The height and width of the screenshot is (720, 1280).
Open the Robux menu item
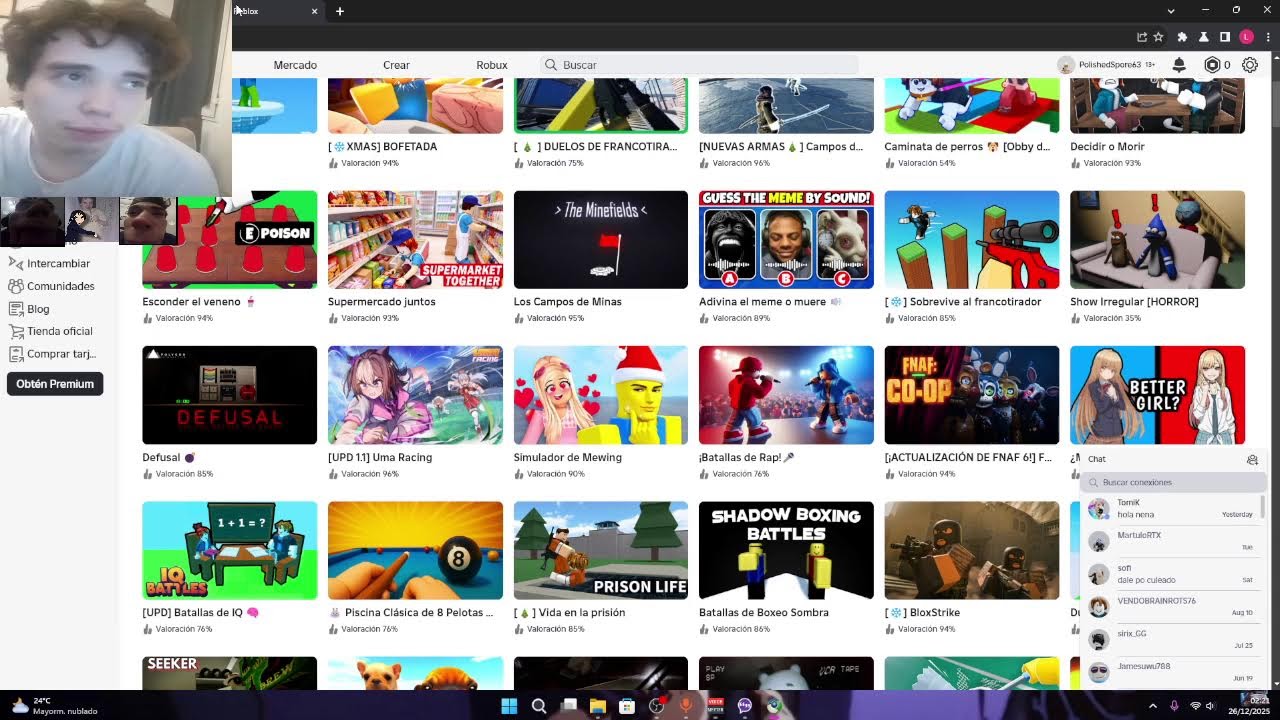tap(492, 65)
